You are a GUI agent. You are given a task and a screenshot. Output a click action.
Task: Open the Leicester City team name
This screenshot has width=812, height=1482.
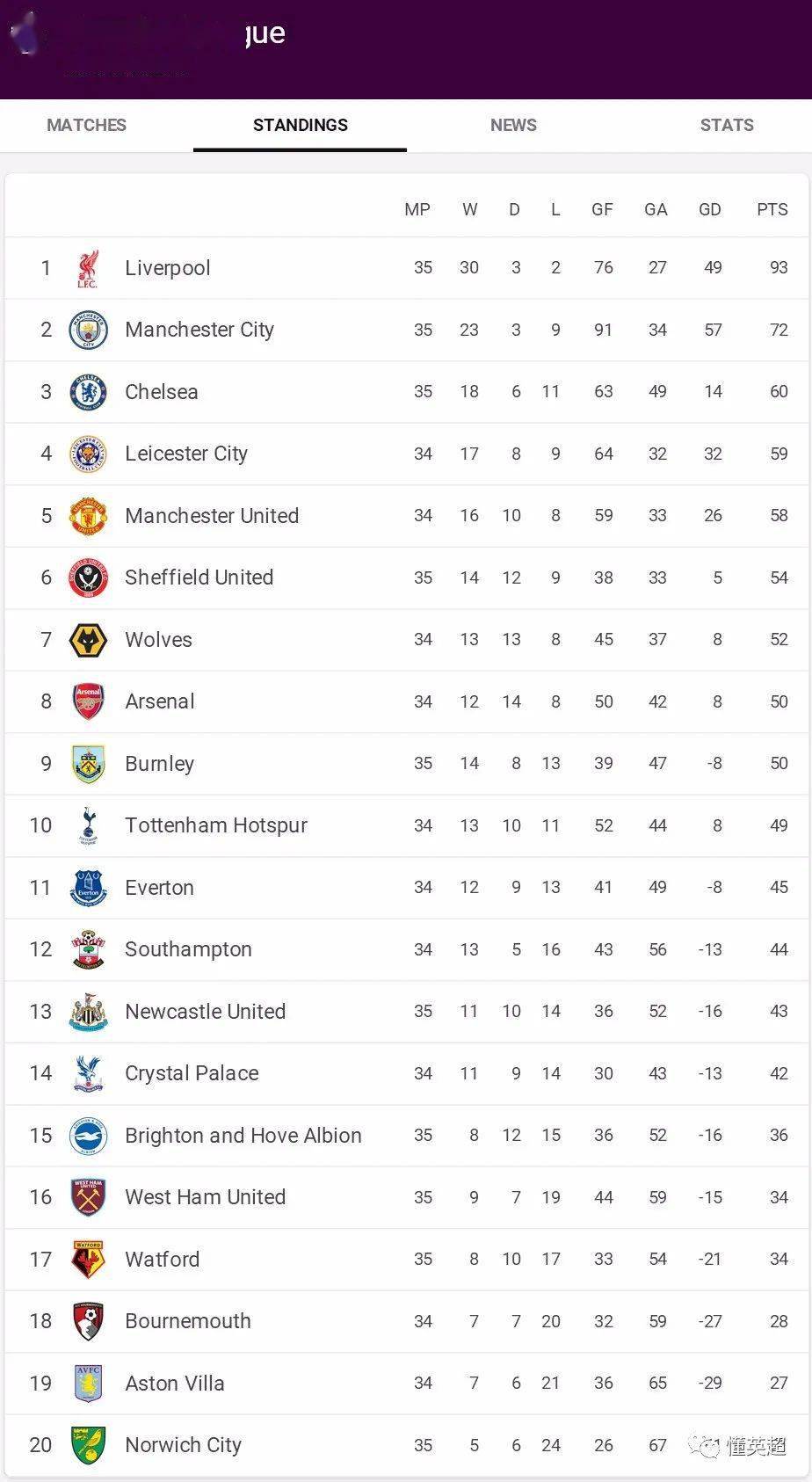point(186,454)
